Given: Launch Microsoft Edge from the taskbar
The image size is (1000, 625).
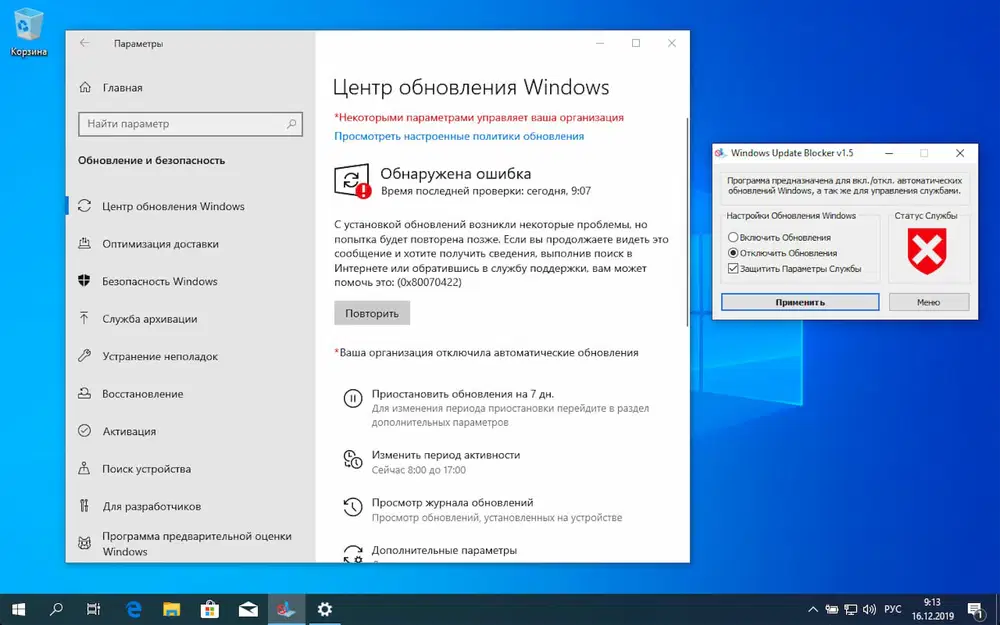Looking at the screenshot, I should click(x=134, y=608).
